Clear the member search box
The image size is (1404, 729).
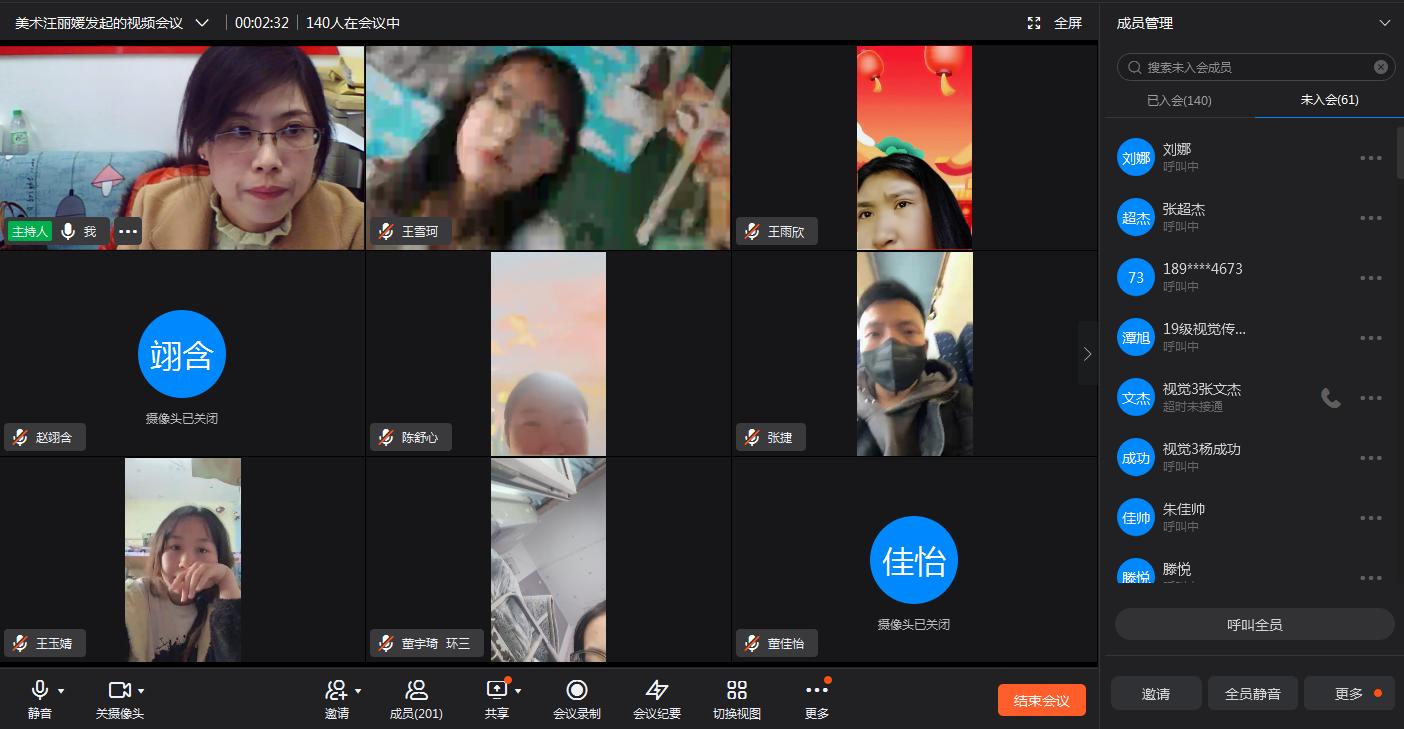(x=1380, y=67)
